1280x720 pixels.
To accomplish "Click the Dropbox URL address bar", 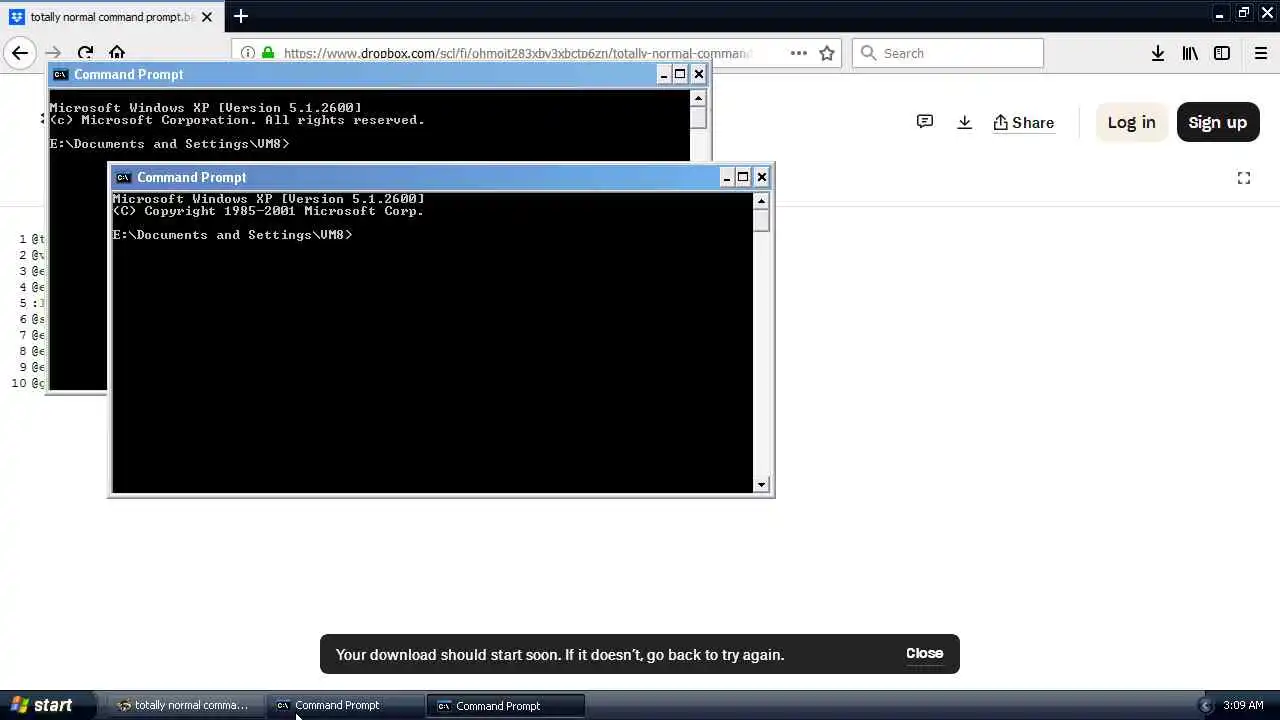I will [517, 53].
